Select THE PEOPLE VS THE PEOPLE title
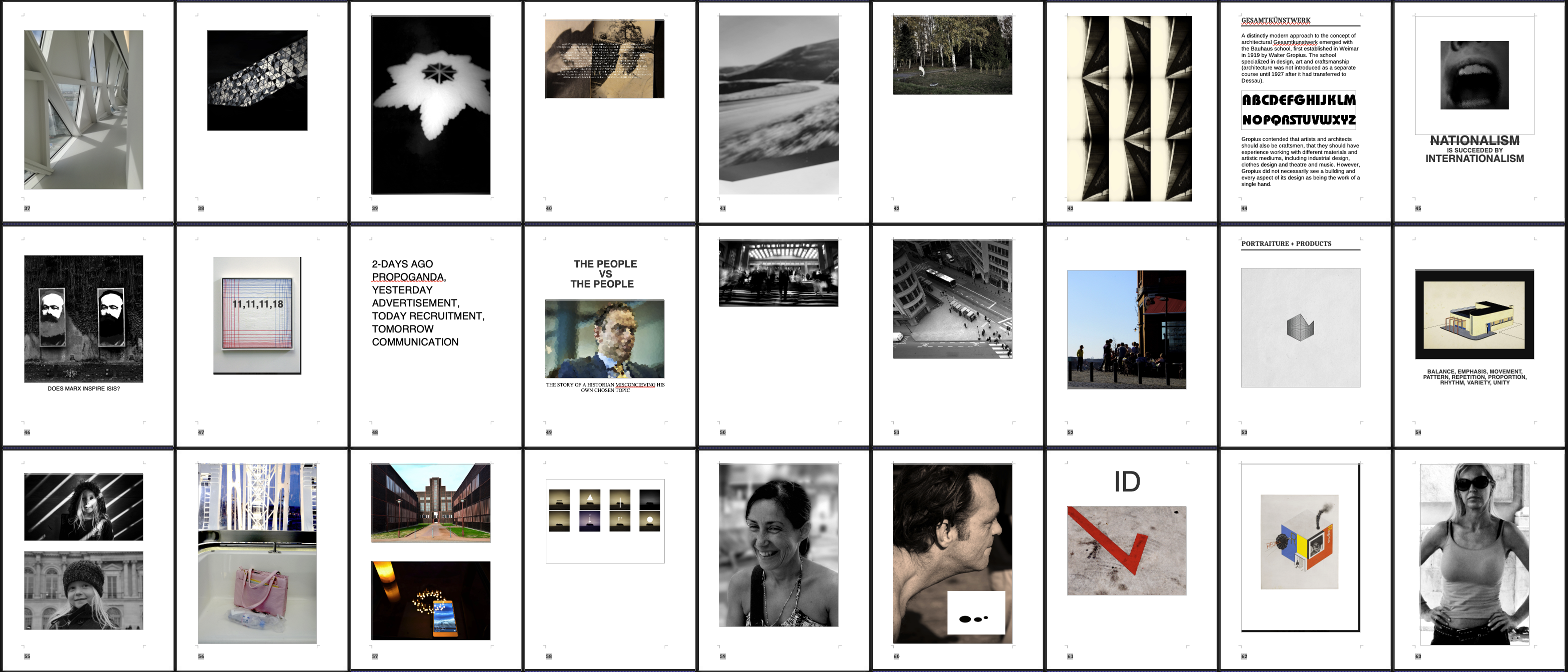The width and height of the screenshot is (1568, 672). click(x=604, y=274)
